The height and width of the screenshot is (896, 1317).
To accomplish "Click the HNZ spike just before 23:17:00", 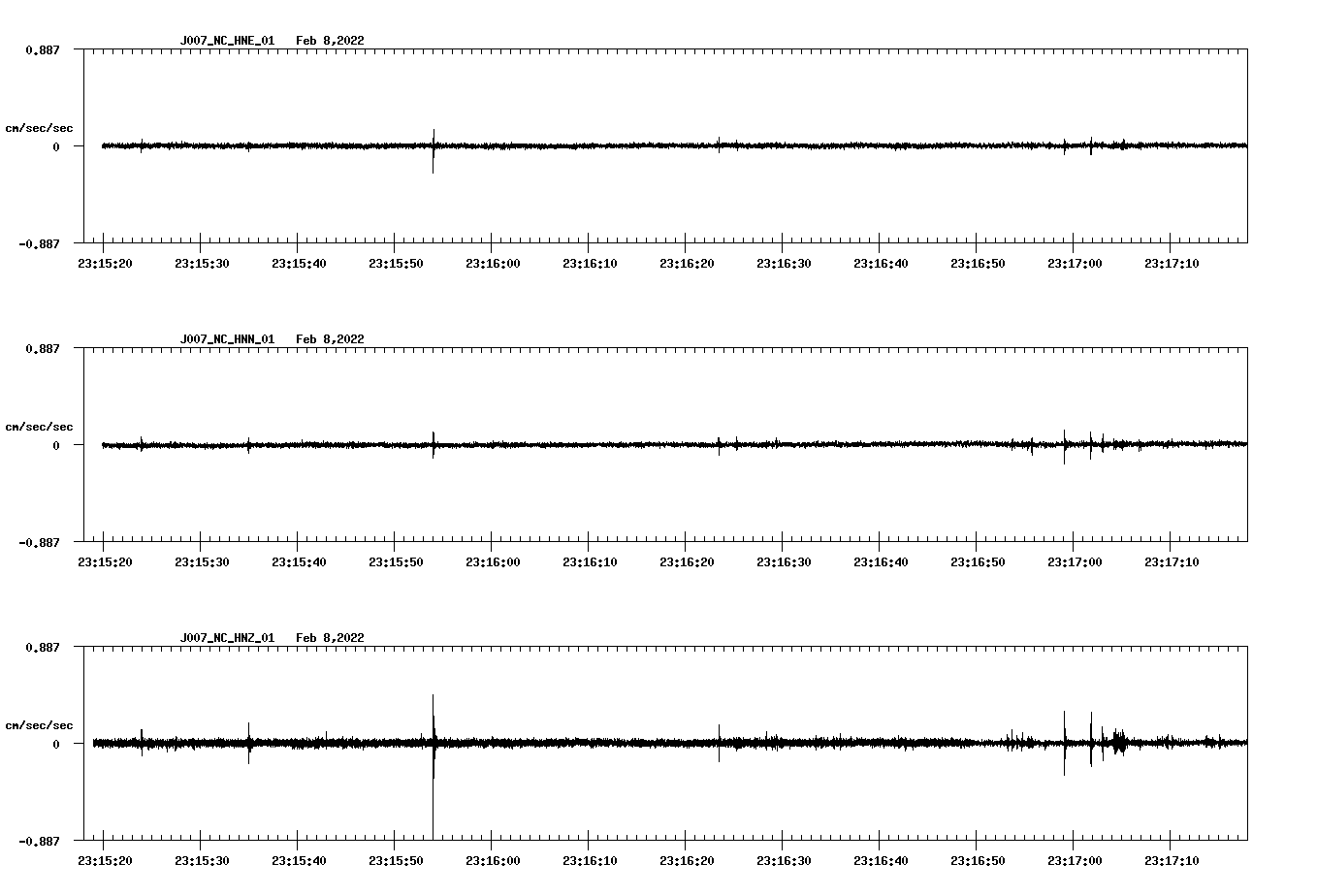I will click(1064, 743).
